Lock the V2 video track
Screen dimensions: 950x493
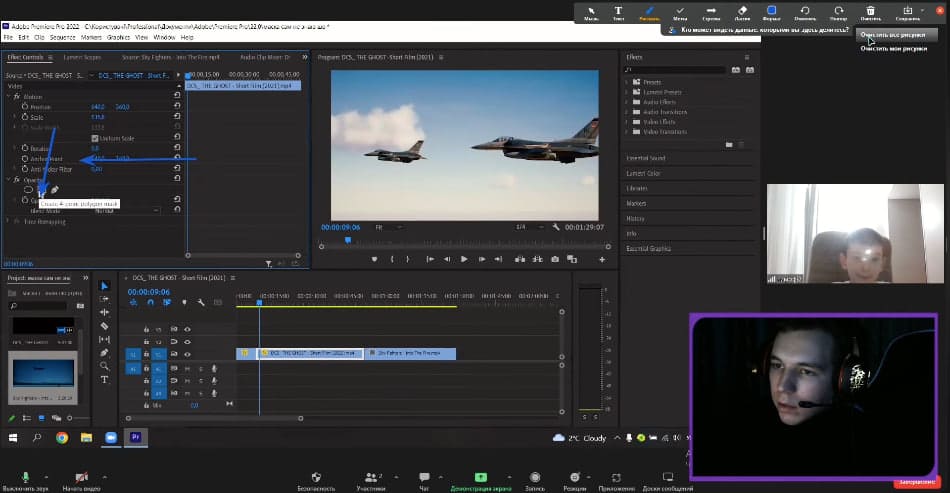tap(146, 342)
